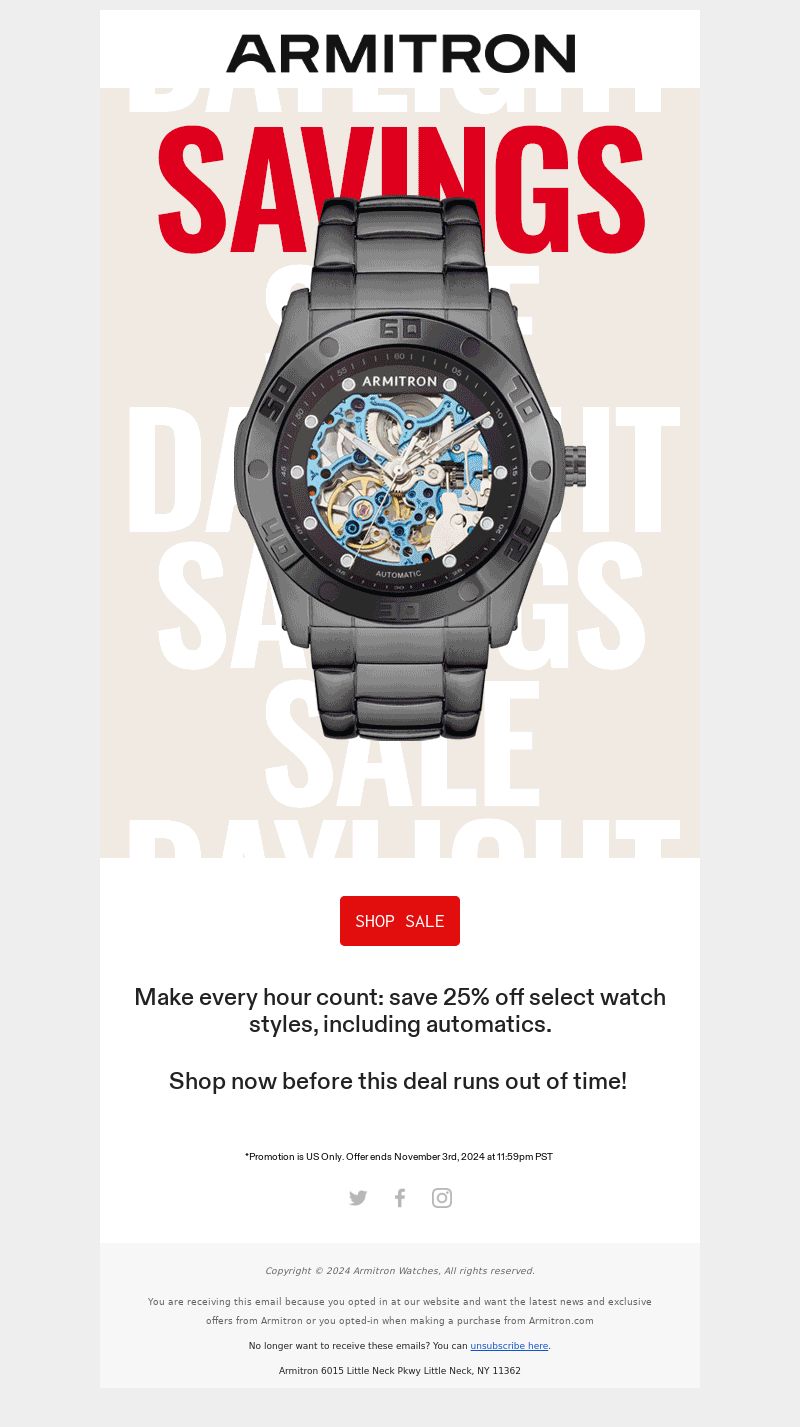800x1427 pixels.
Task: Click the large white SALE text below the watch
Action: coord(400,745)
